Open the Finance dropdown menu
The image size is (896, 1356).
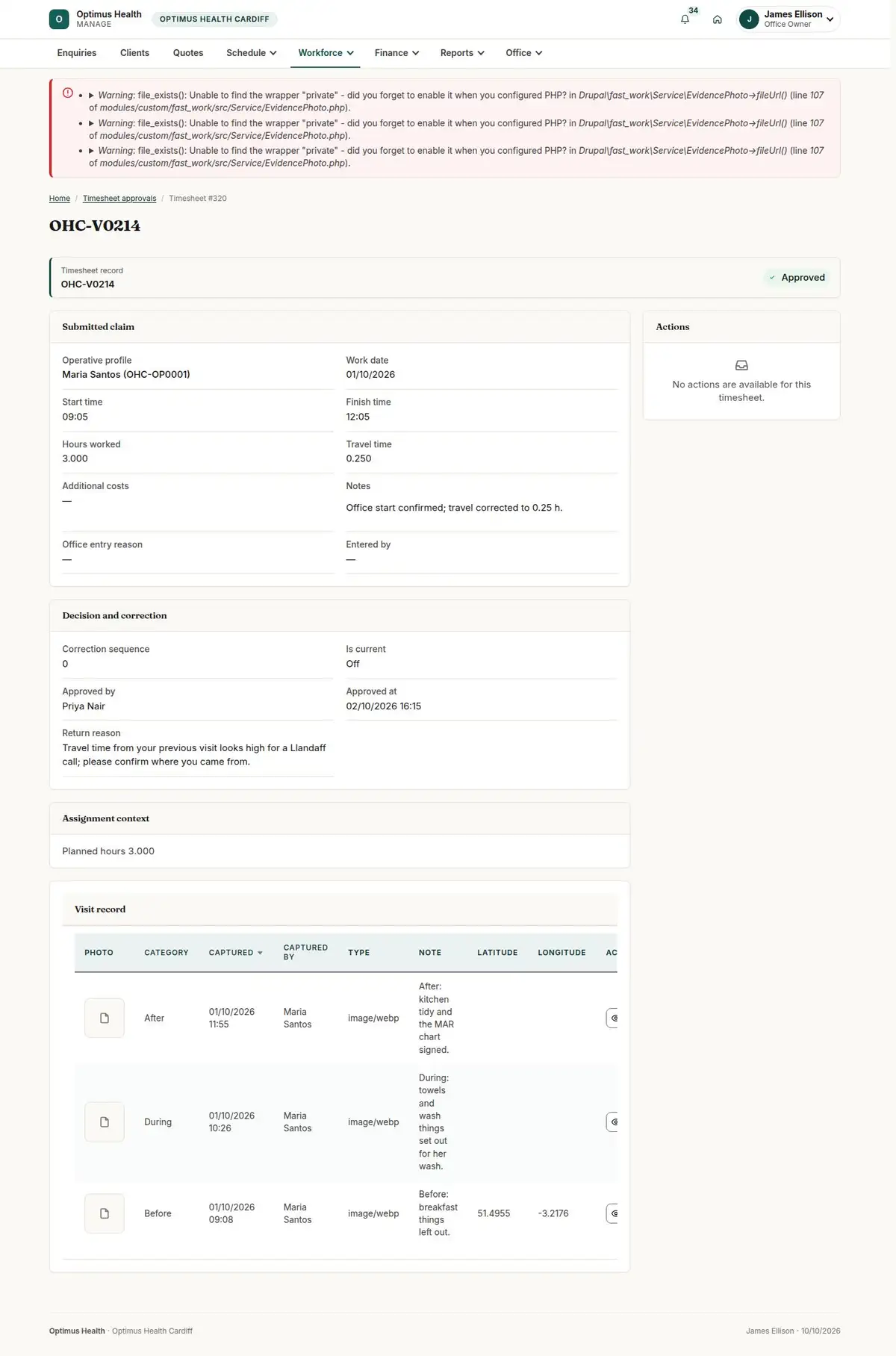396,53
